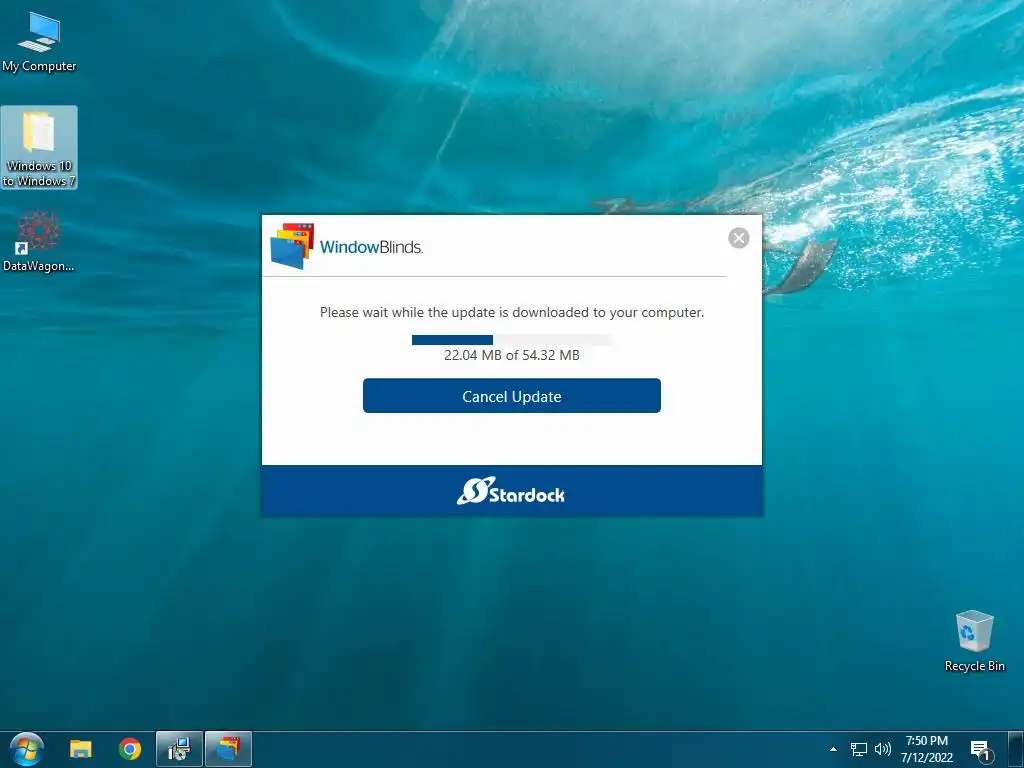Image resolution: width=1024 pixels, height=768 pixels.
Task: Cancel the WindowBlinds update download
Action: coord(511,396)
